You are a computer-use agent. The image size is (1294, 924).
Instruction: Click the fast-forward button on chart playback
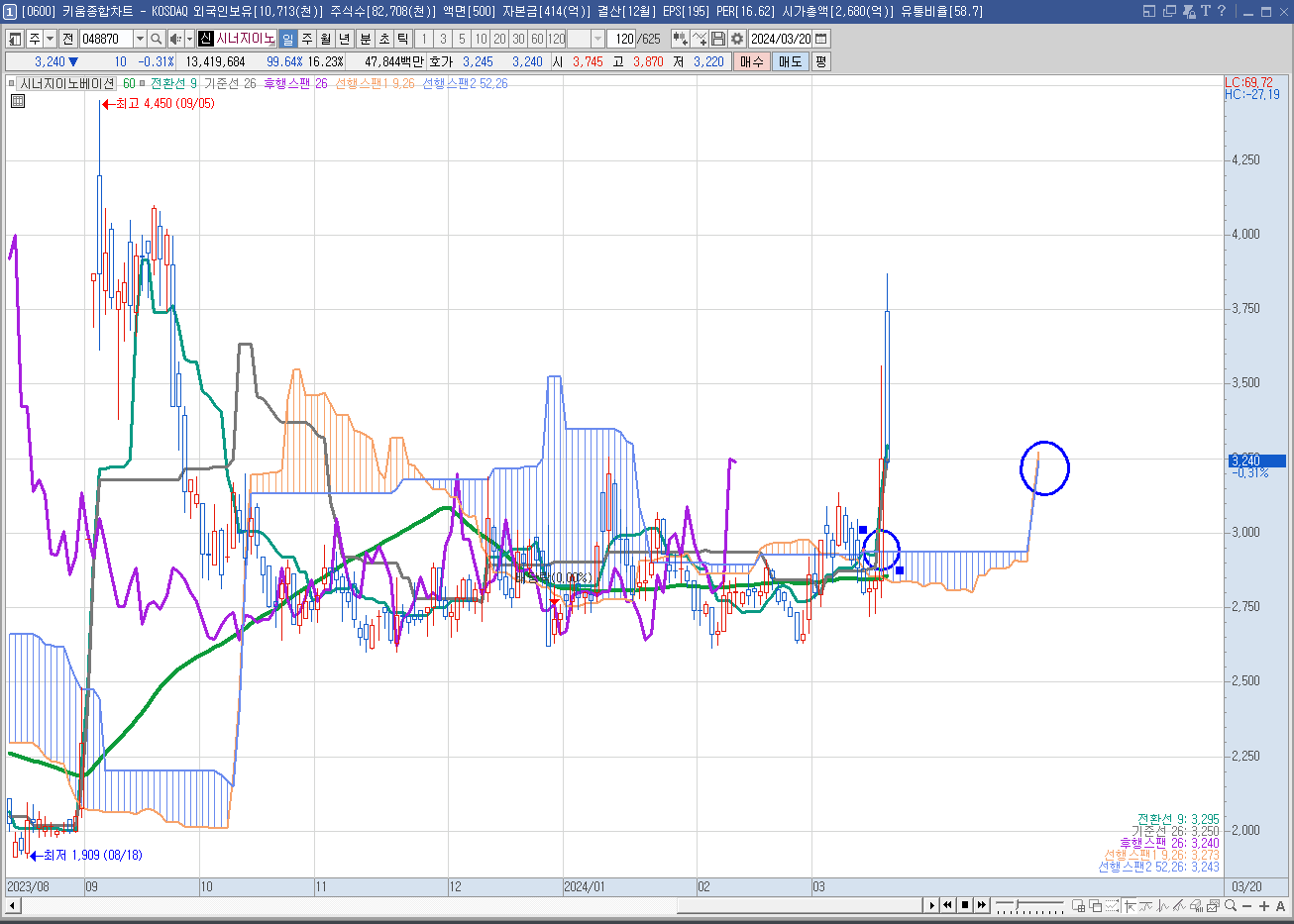click(x=982, y=905)
